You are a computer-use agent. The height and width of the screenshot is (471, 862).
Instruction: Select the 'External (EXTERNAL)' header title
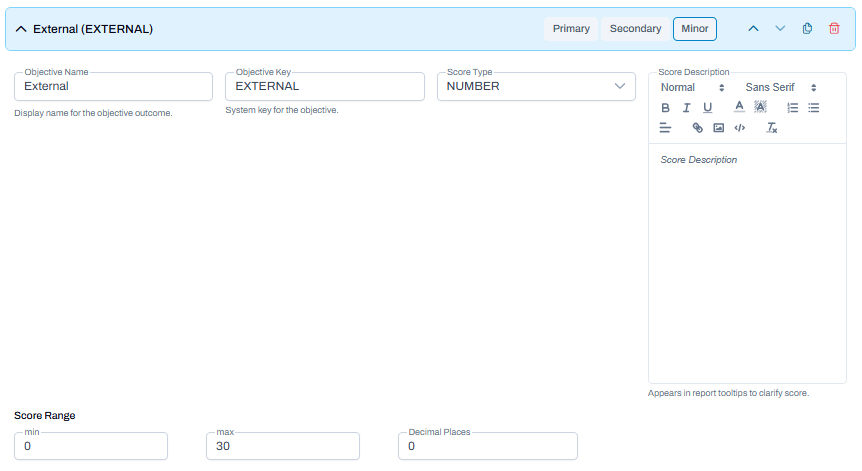[93, 29]
